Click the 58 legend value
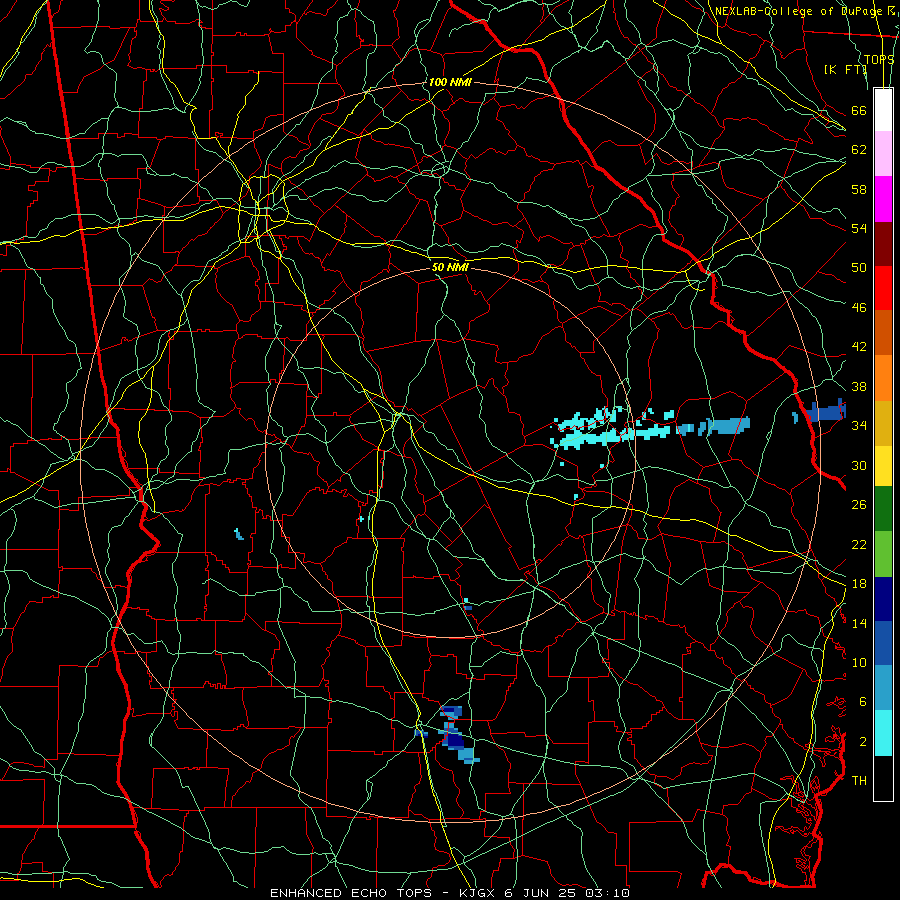The image size is (900, 900). [859, 189]
